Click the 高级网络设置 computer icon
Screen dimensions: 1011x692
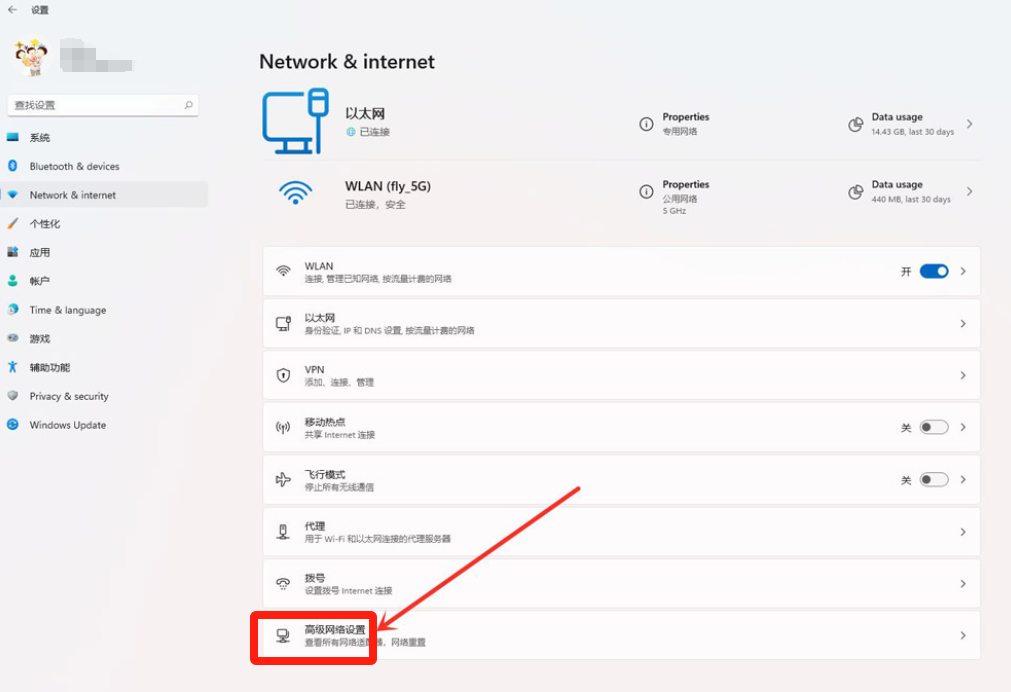[283, 636]
